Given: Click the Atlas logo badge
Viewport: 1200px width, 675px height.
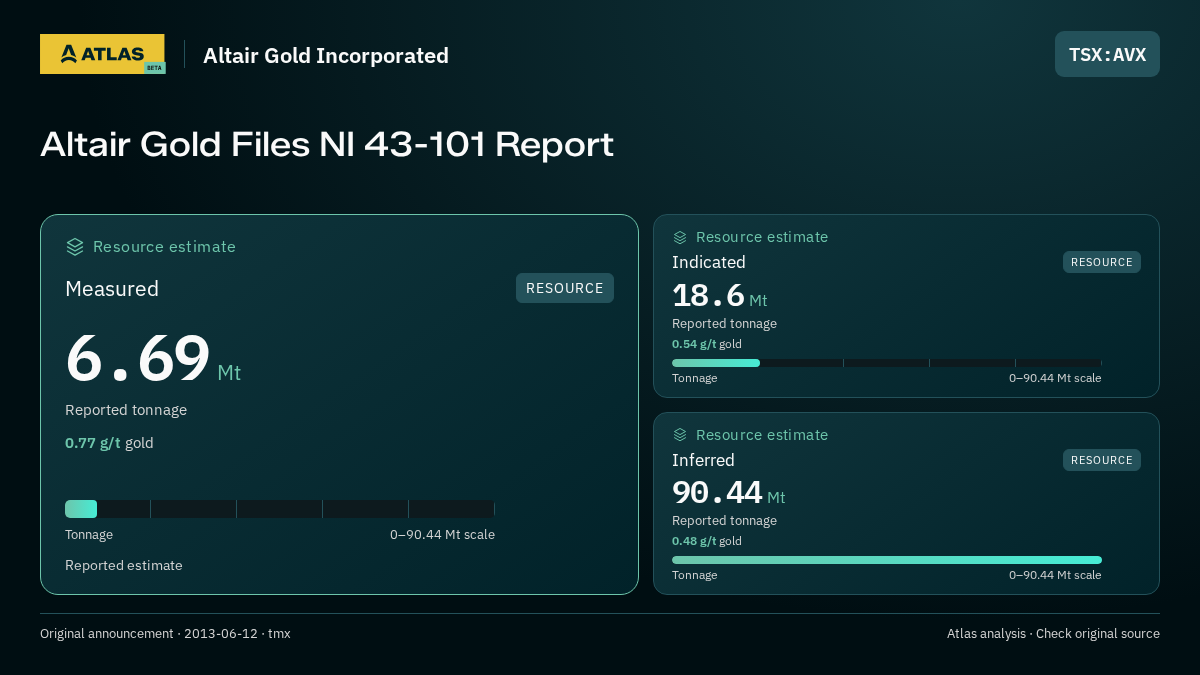Looking at the screenshot, I should [102, 54].
